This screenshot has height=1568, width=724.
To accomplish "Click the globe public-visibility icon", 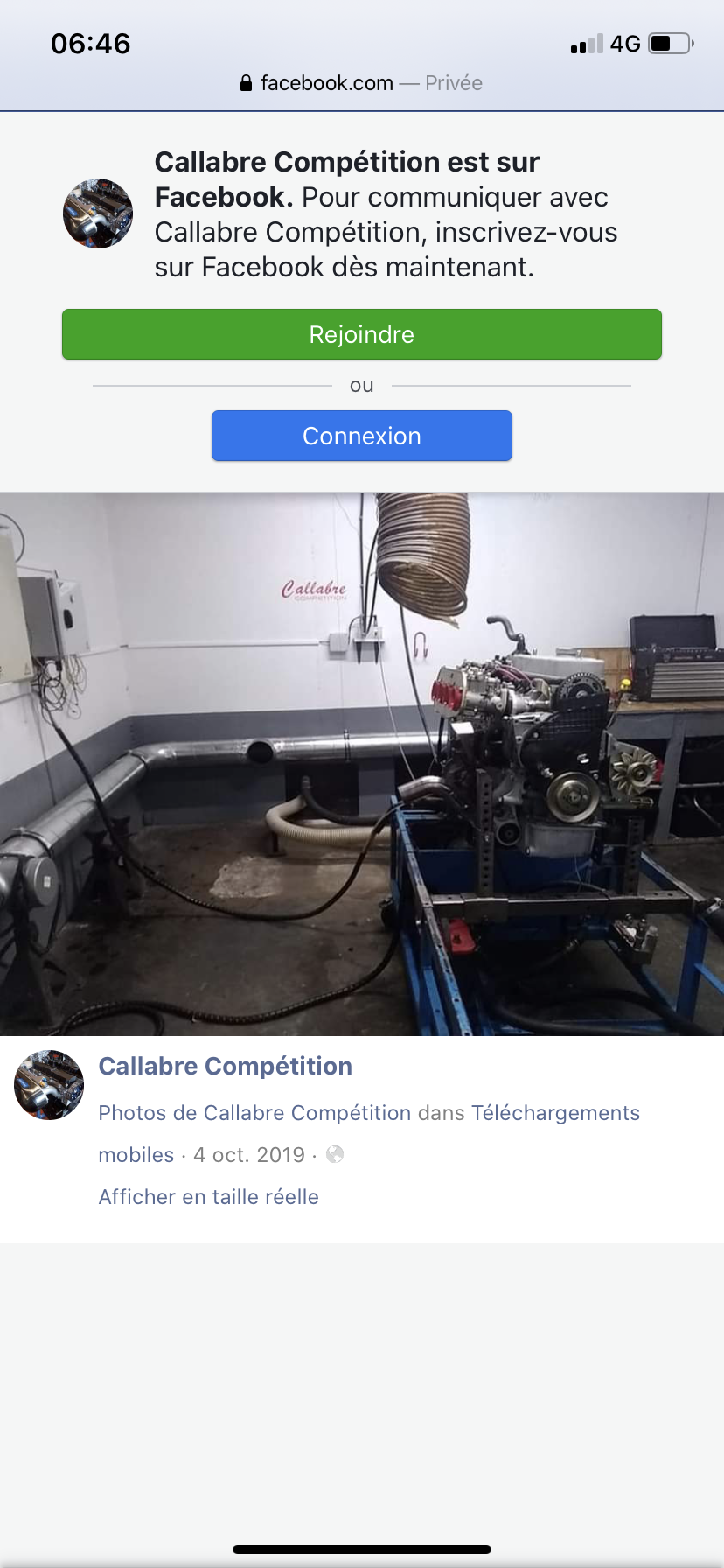I will click(x=335, y=1154).
